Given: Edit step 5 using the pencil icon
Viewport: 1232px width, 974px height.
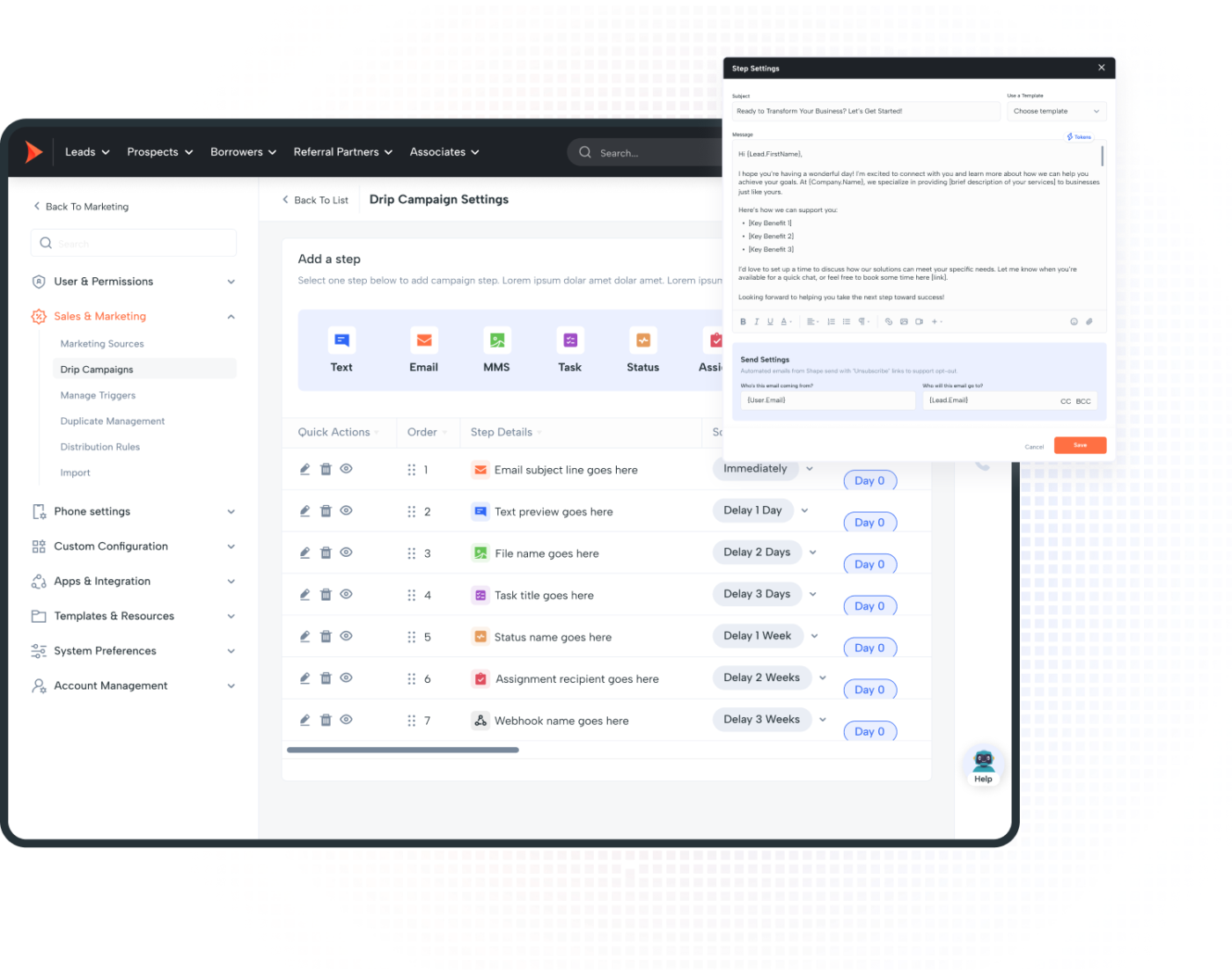Looking at the screenshot, I should [304, 636].
